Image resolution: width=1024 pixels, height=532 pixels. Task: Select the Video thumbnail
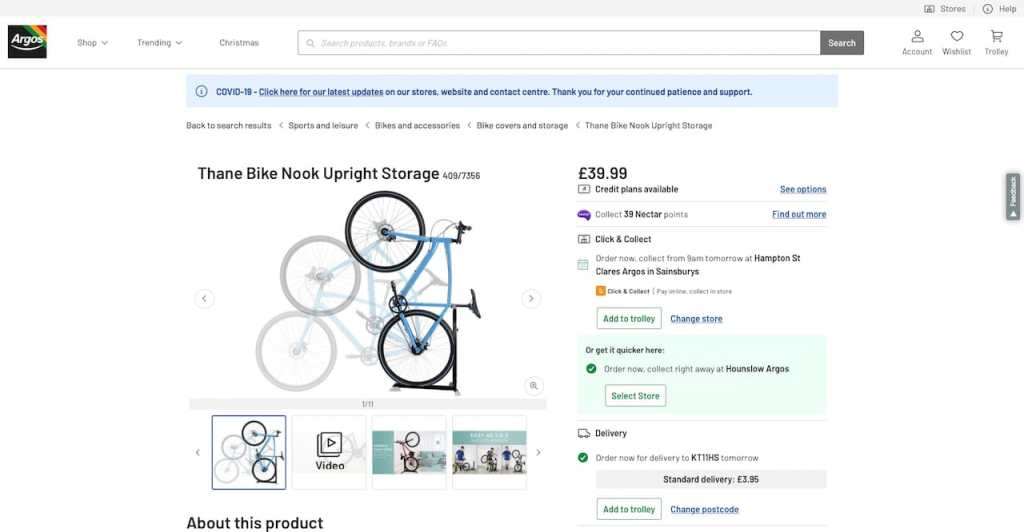pyautogui.click(x=329, y=452)
